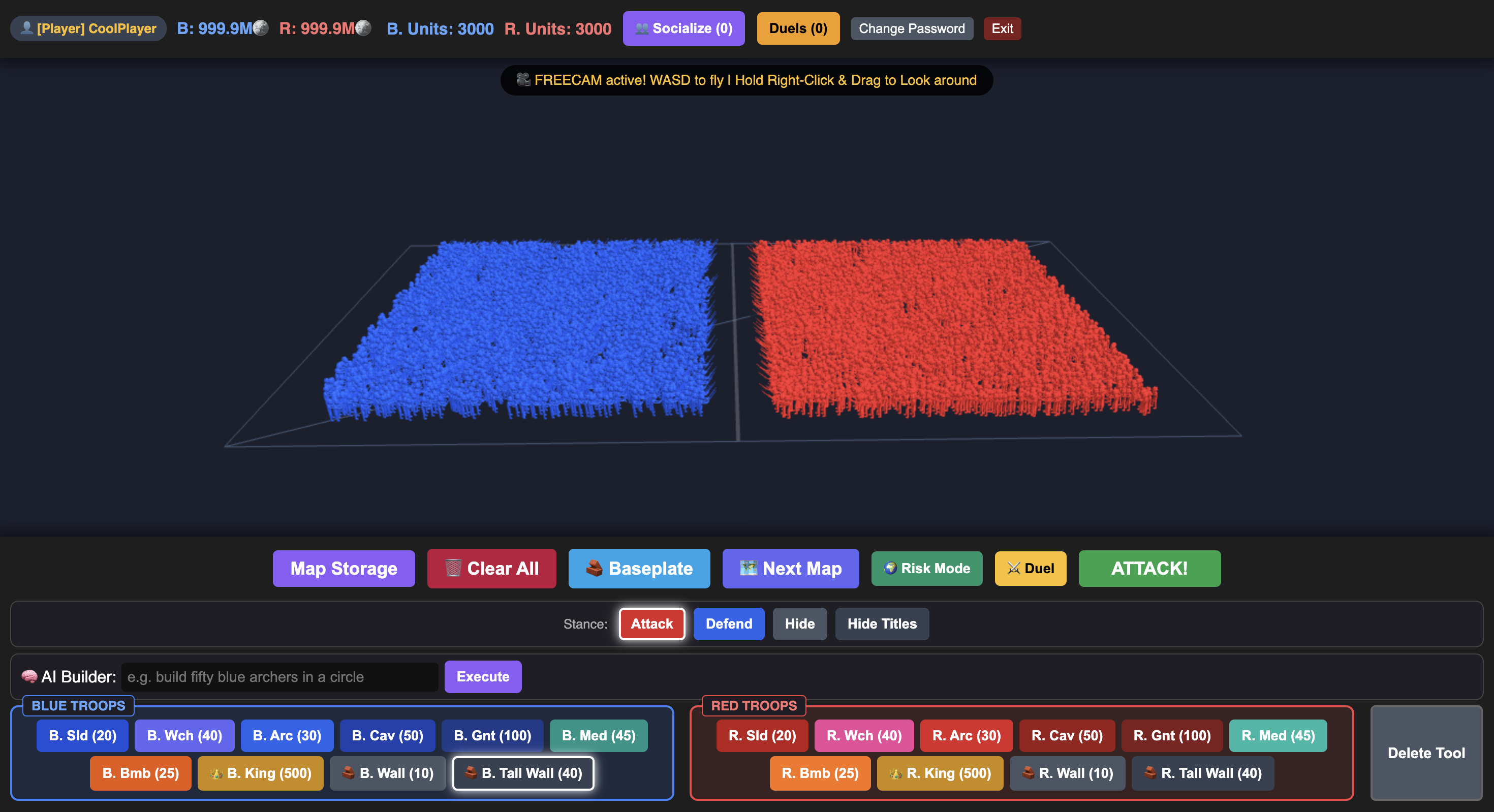Click the crossed swords icon on Duel

[1014, 568]
